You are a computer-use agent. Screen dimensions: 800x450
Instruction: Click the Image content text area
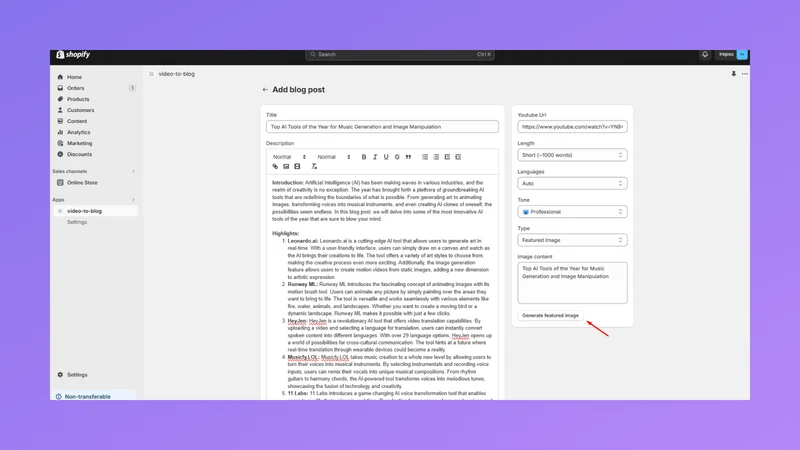point(572,283)
